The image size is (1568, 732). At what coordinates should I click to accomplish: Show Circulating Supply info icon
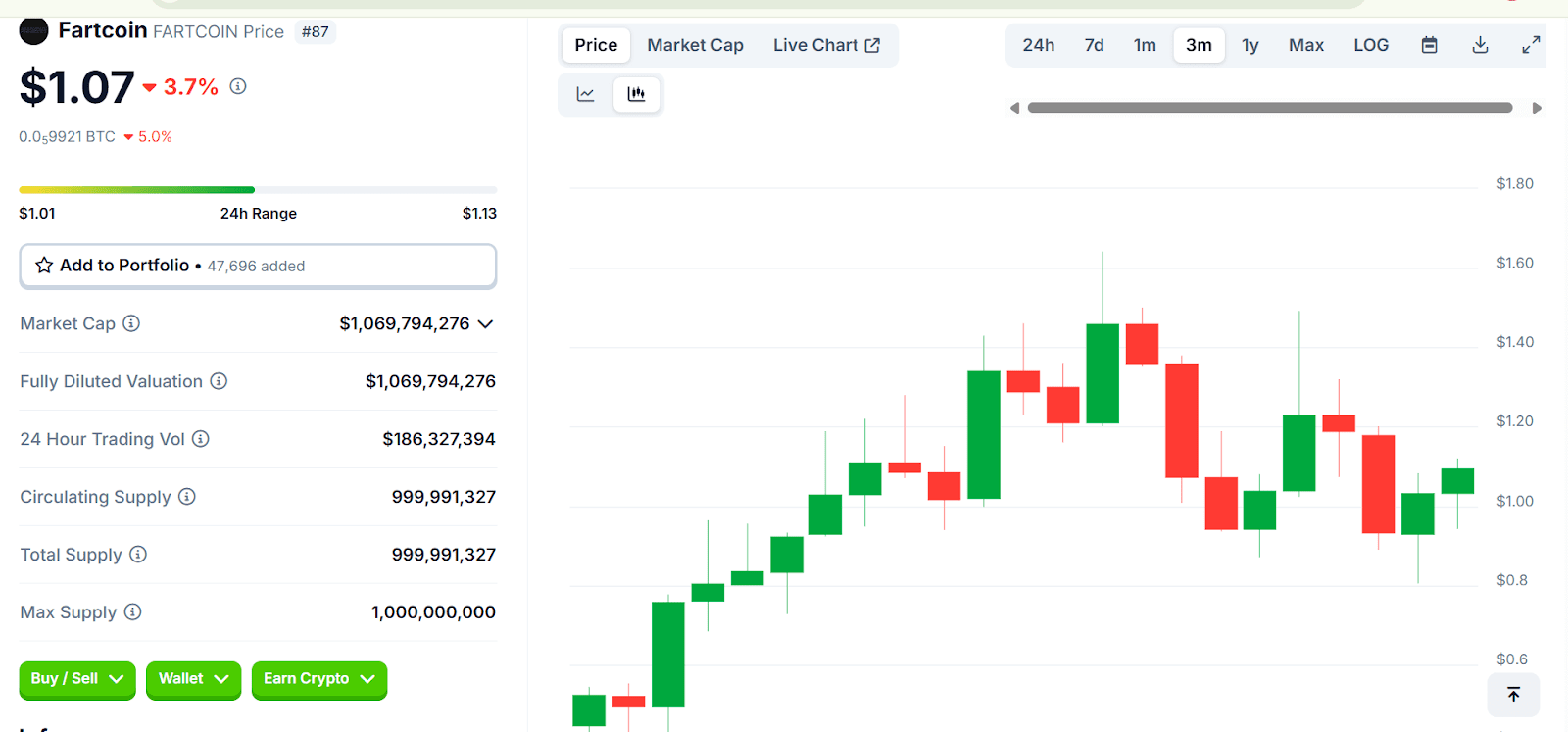187,497
